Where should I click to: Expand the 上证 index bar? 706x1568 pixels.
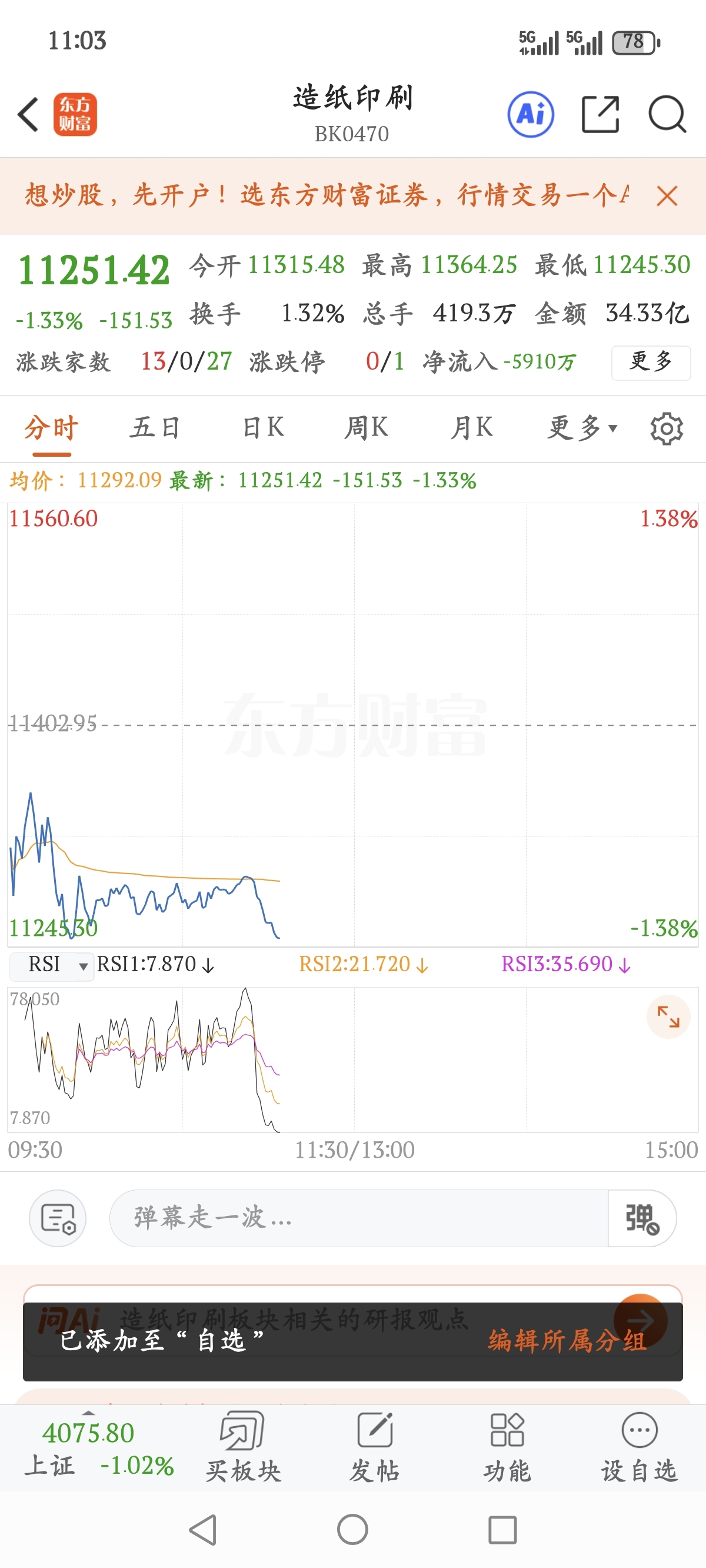point(89,1447)
